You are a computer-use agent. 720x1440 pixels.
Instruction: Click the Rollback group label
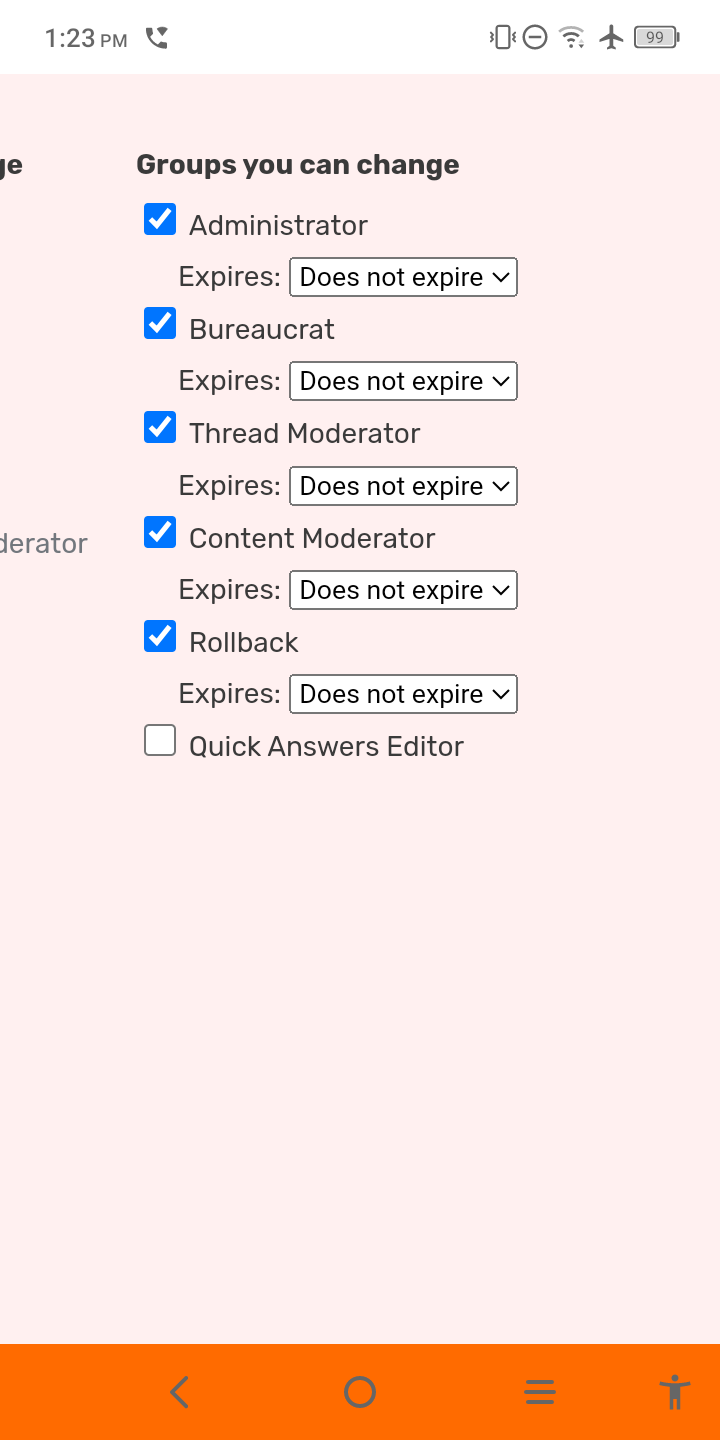(x=244, y=642)
